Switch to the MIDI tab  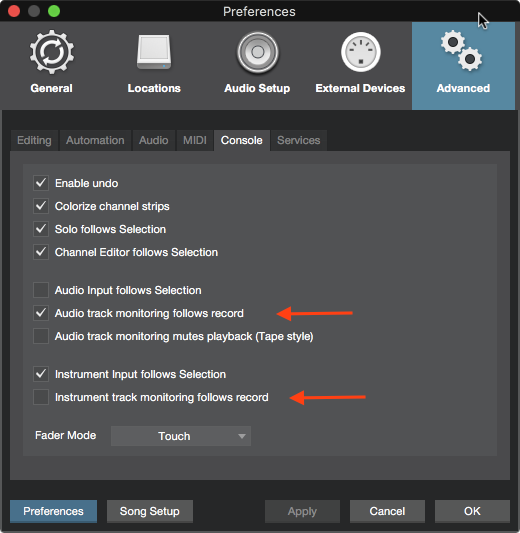click(195, 140)
